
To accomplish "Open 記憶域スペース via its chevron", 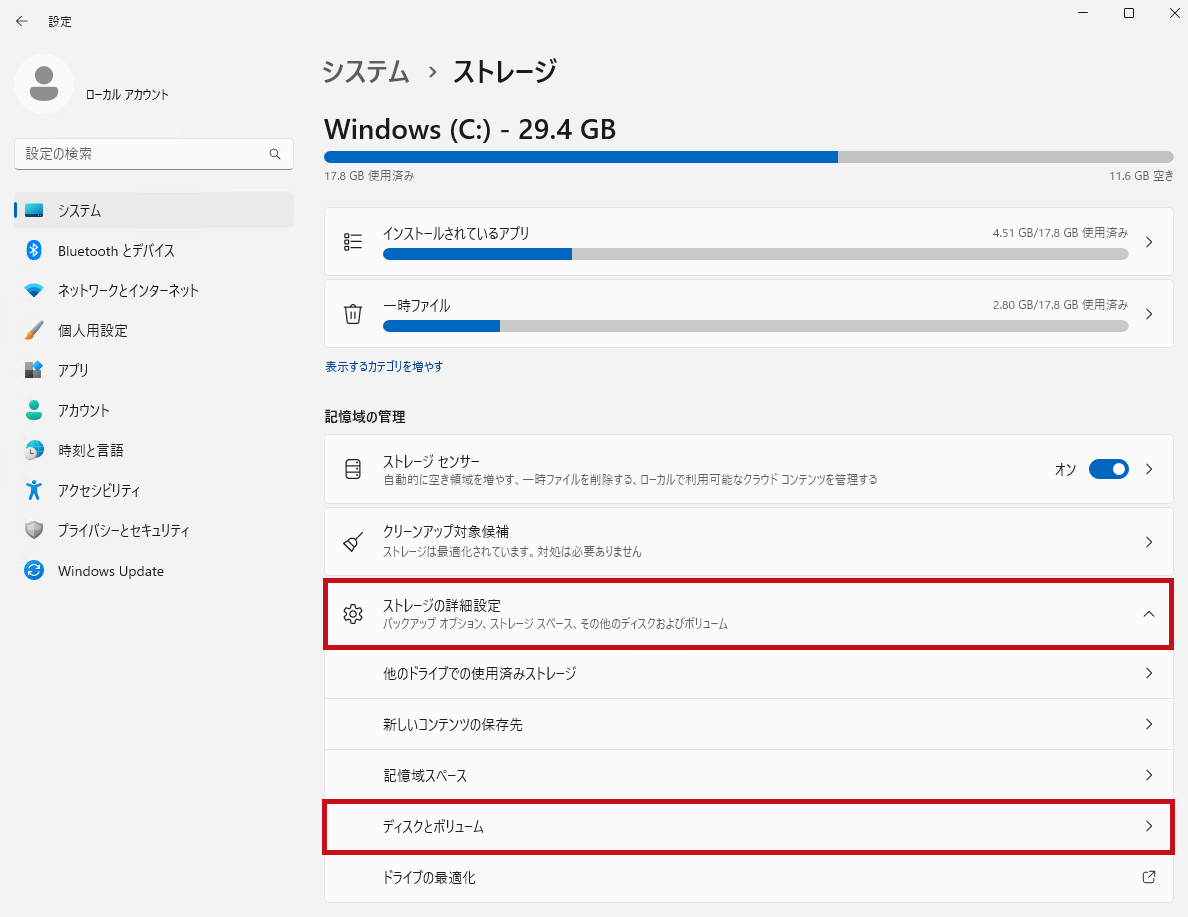I will coord(1149,775).
